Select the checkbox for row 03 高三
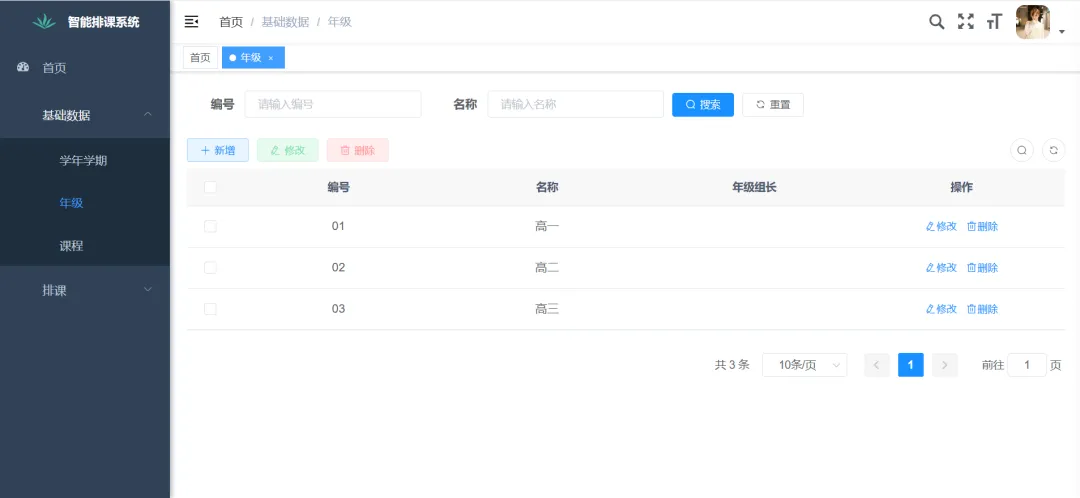Screen dimensions: 1080x498 [210, 309]
